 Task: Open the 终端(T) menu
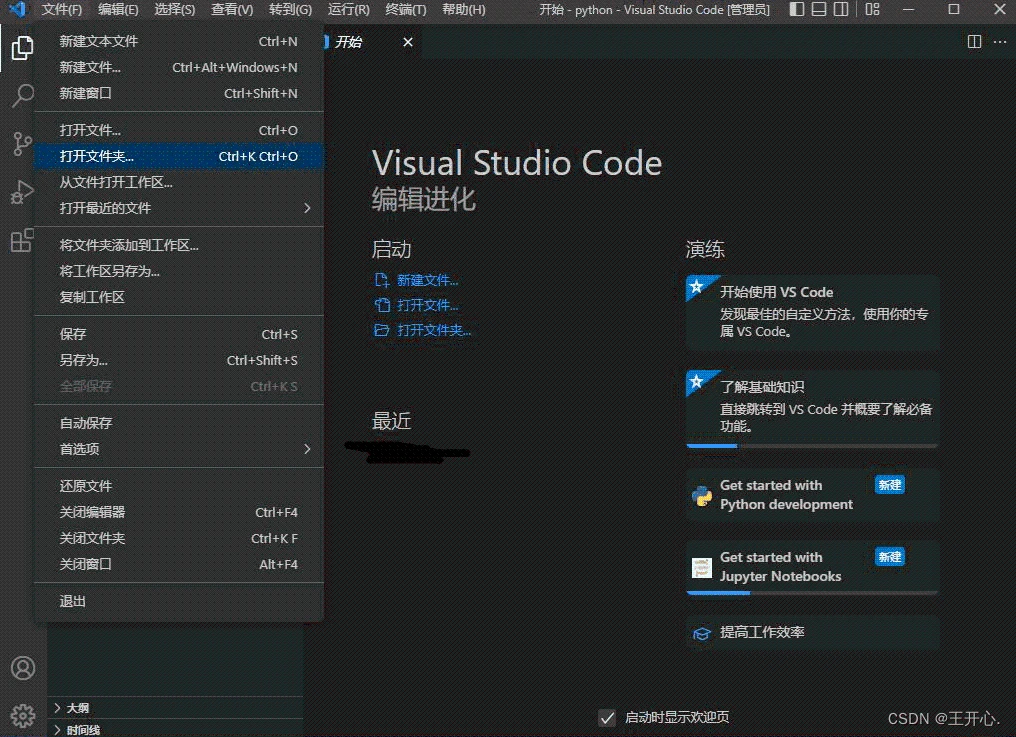(406, 10)
